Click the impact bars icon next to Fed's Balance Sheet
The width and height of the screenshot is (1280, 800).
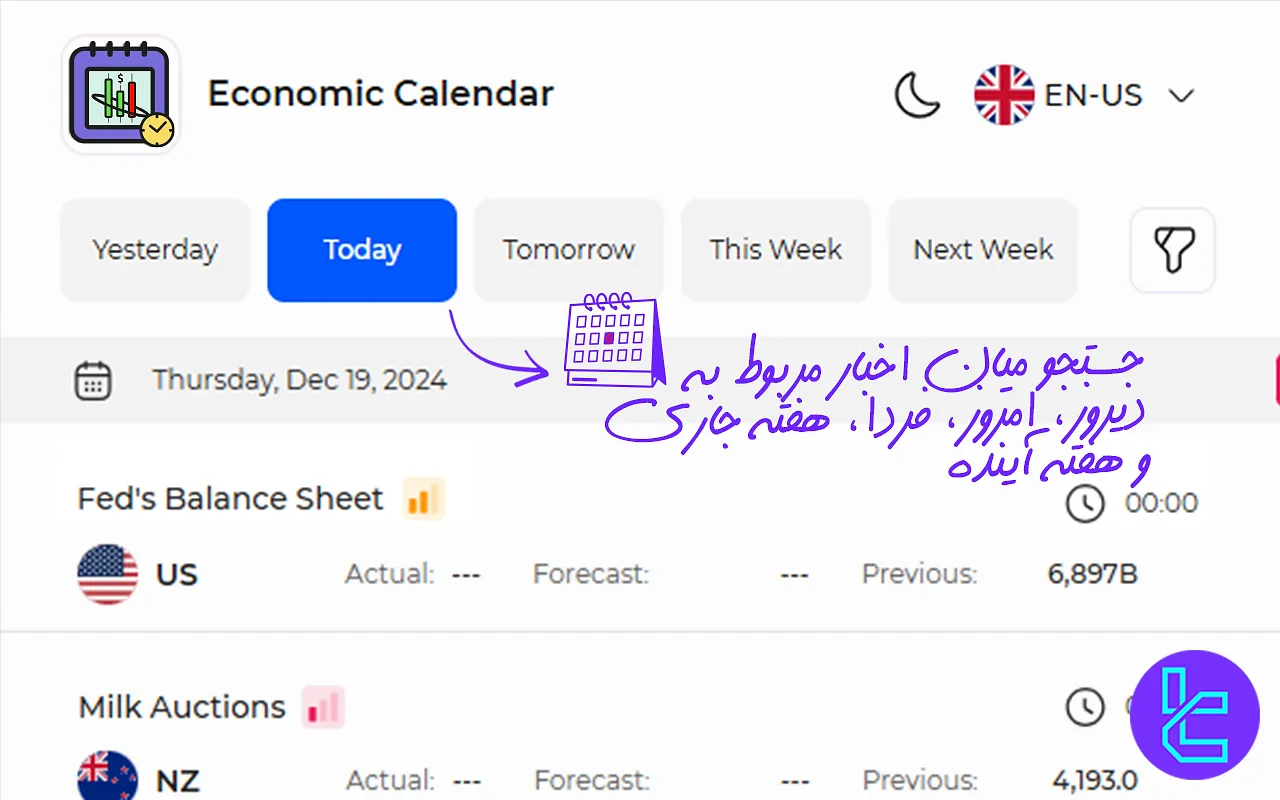[423, 498]
